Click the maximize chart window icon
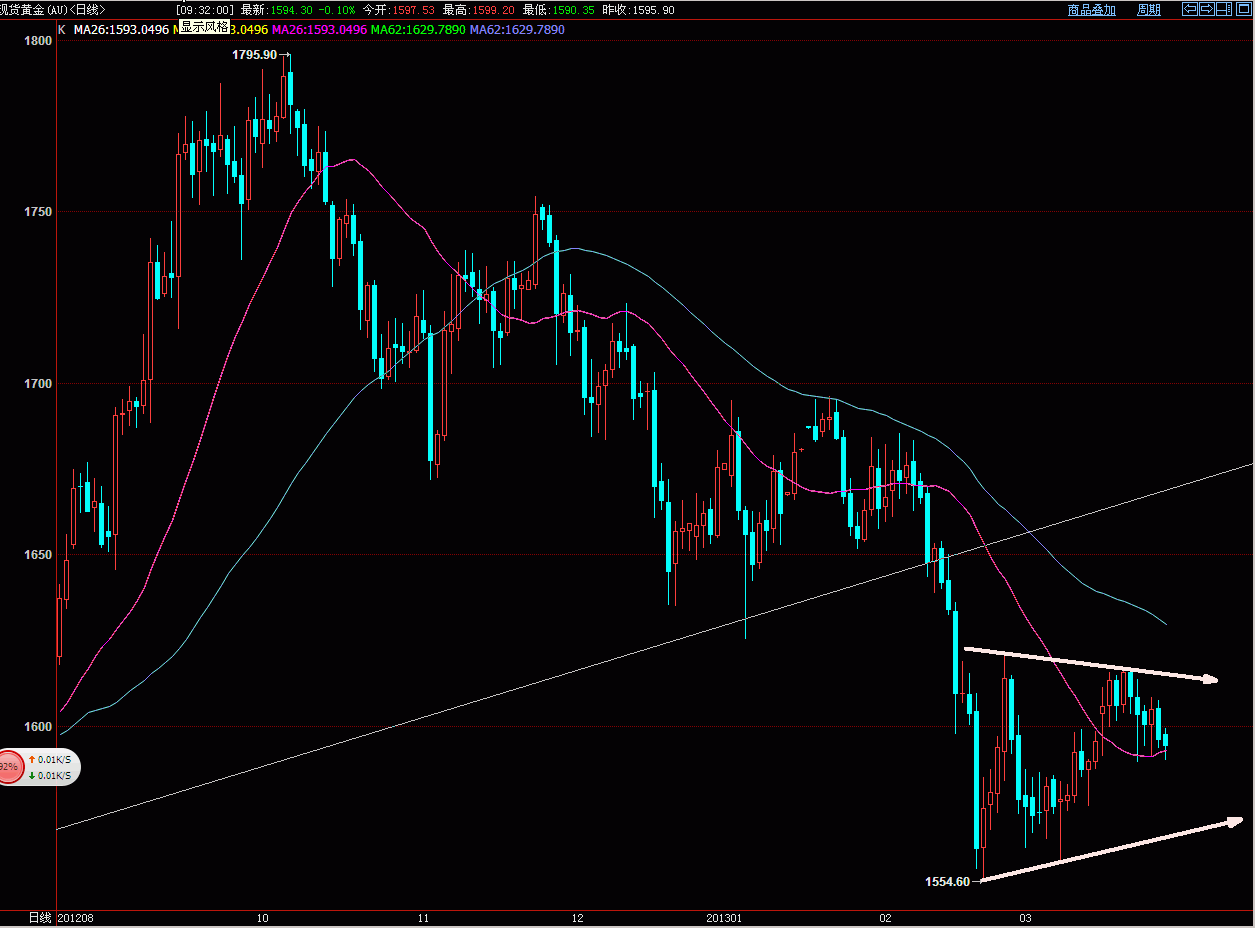1255x928 pixels. 1244,9
